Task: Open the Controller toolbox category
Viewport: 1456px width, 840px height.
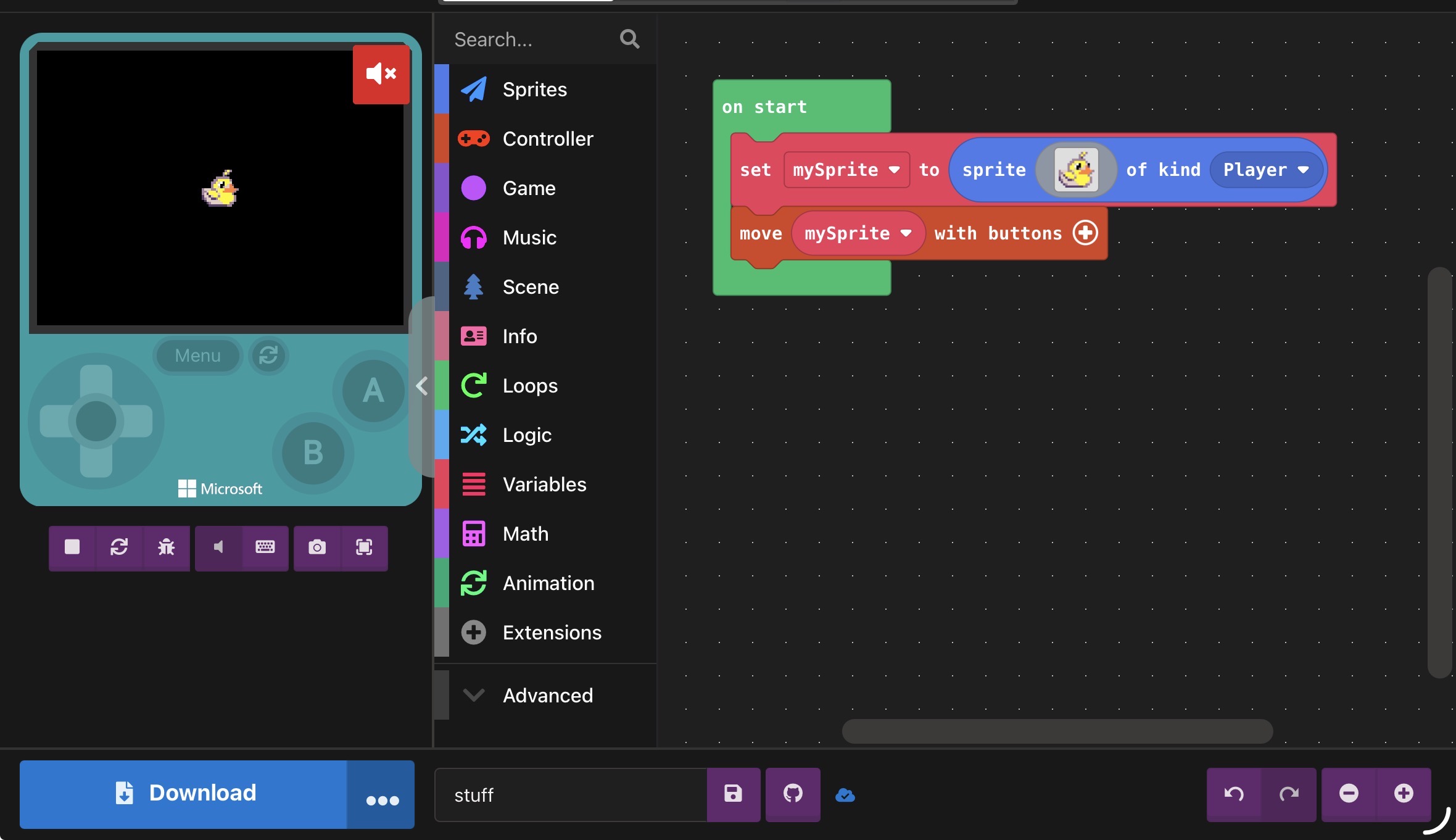Action: [x=547, y=139]
